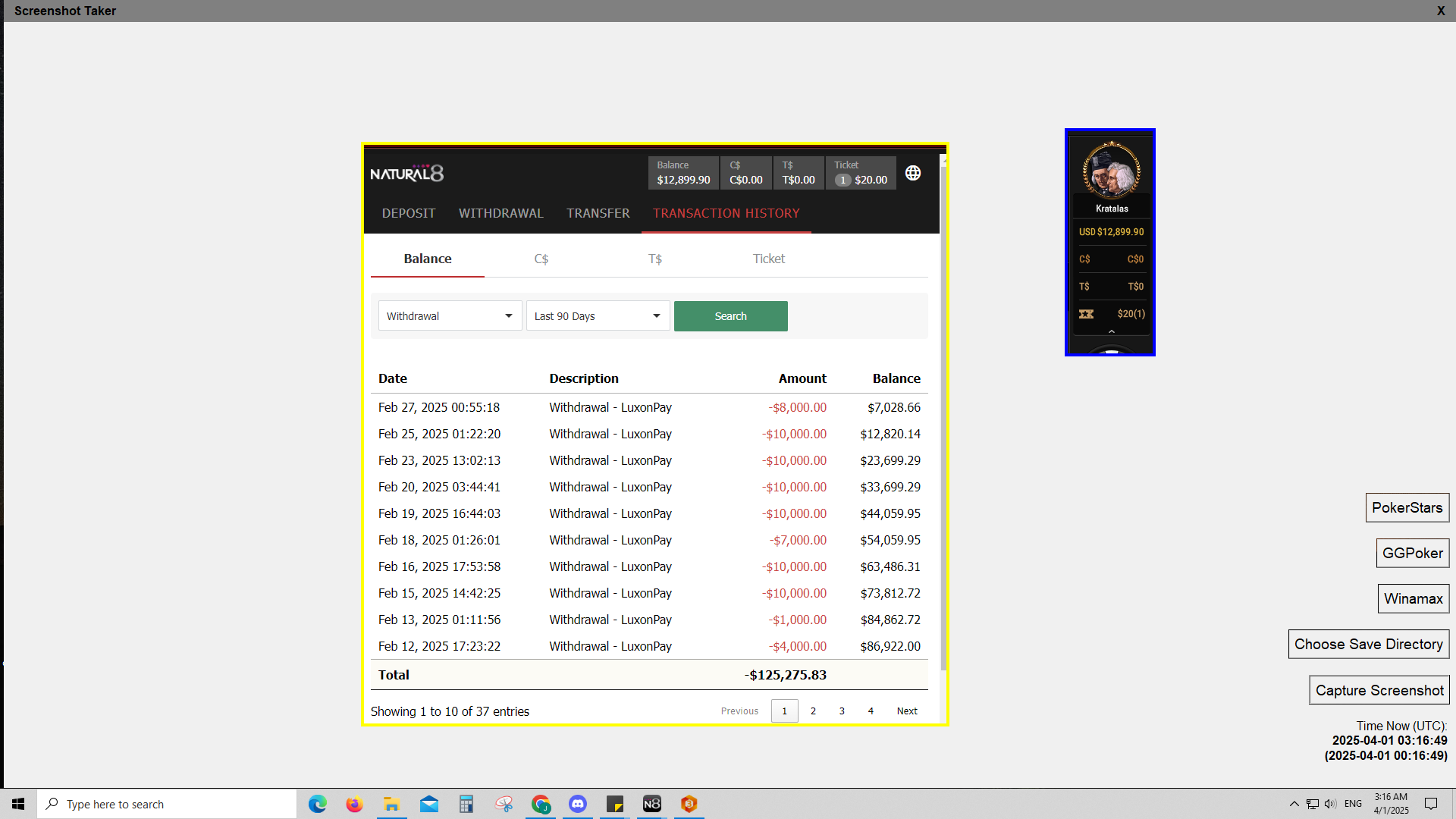This screenshot has width=1456, height=819.
Task: Click the ticket icon in the side panel
Action: 1086,314
